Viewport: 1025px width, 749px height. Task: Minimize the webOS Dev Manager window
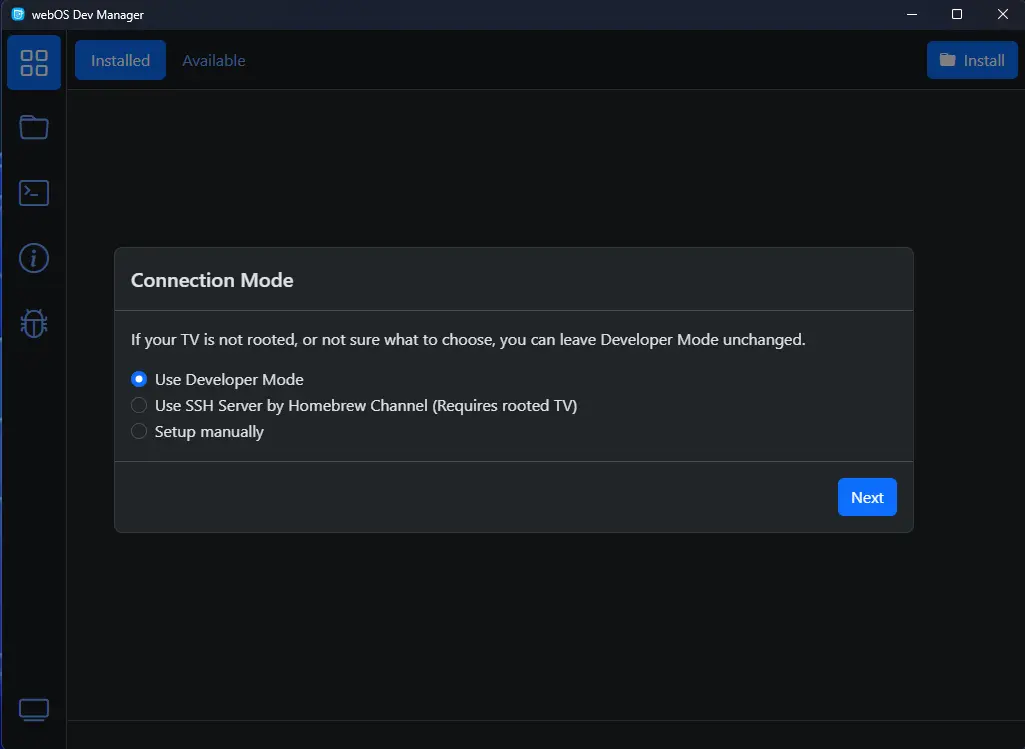point(912,14)
